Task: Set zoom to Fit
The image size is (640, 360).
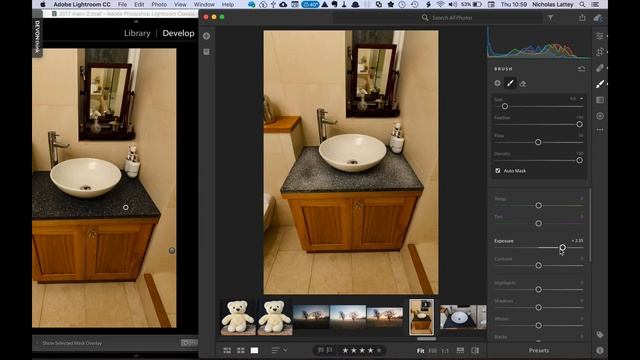Action: click(x=420, y=351)
